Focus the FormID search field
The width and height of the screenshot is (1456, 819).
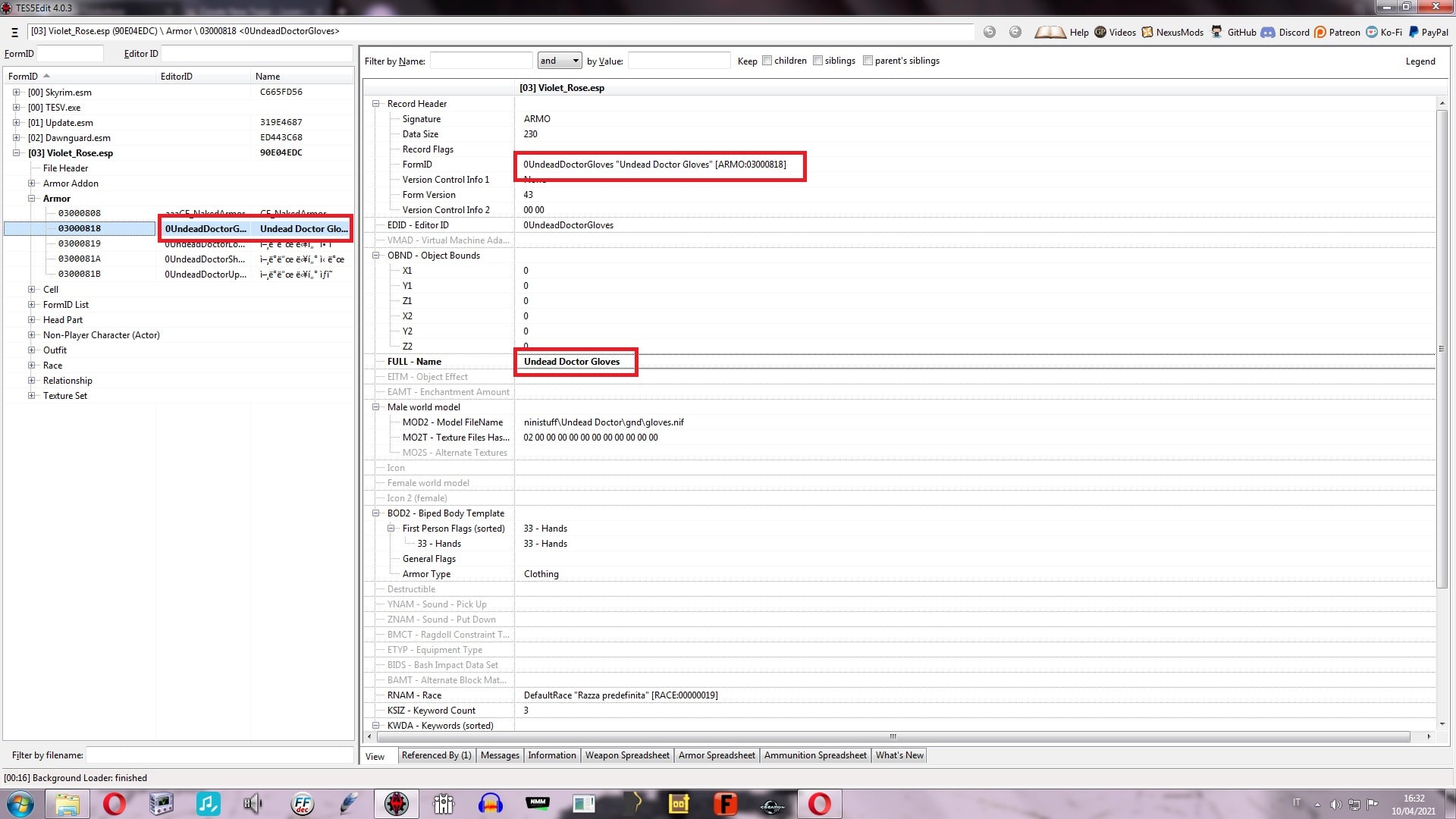tap(71, 54)
